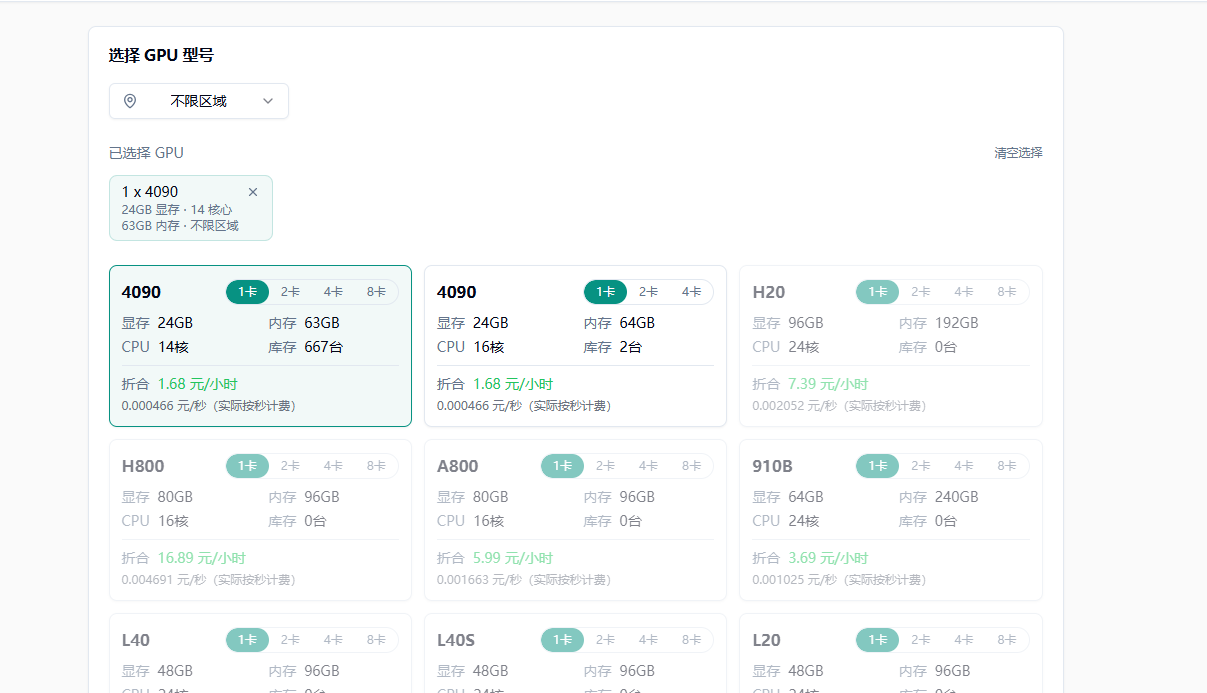Expand the region selector chevron arrow
This screenshot has height=693, width=1207.
(268, 101)
